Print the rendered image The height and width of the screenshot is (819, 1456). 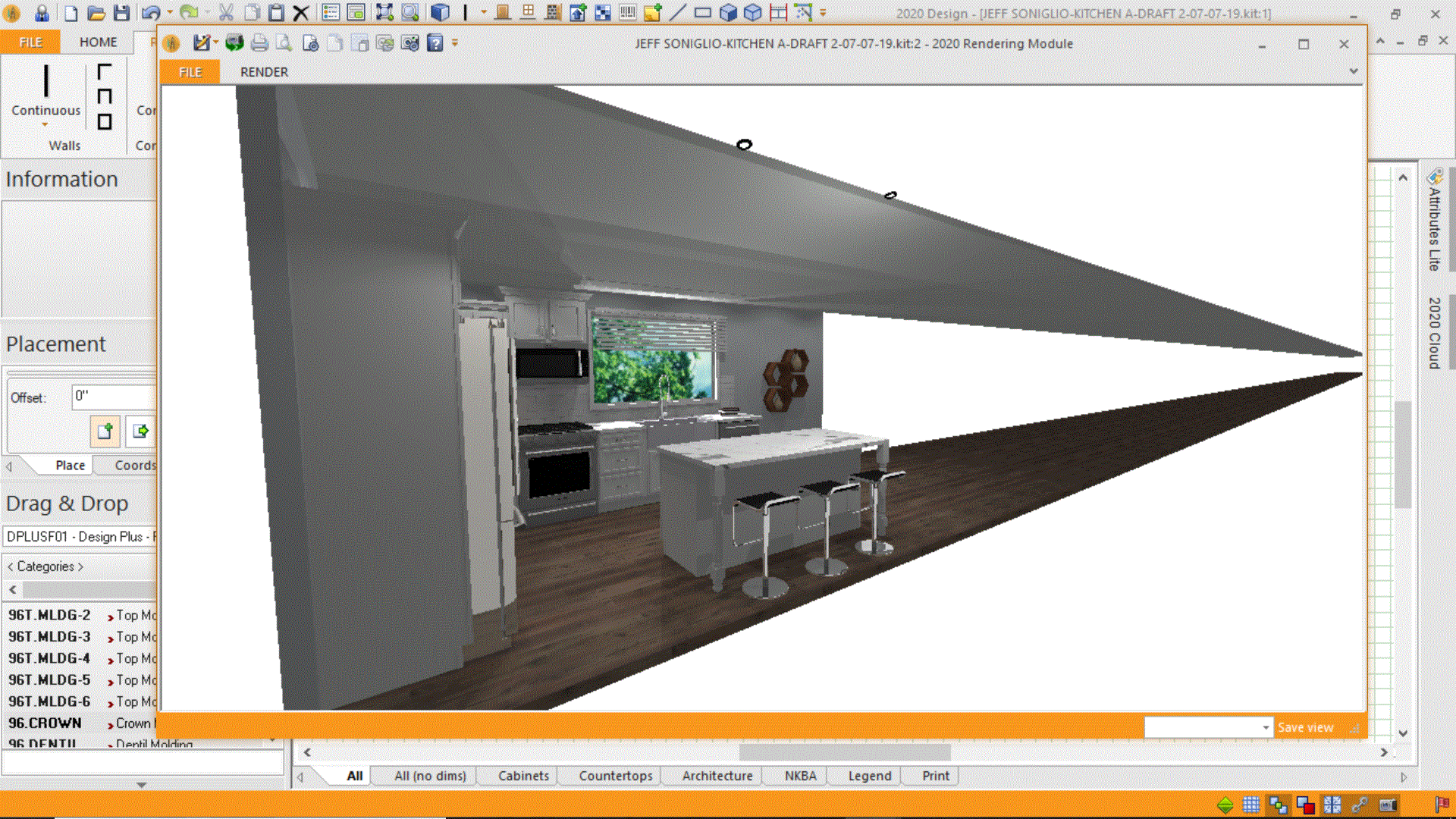(x=259, y=43)
